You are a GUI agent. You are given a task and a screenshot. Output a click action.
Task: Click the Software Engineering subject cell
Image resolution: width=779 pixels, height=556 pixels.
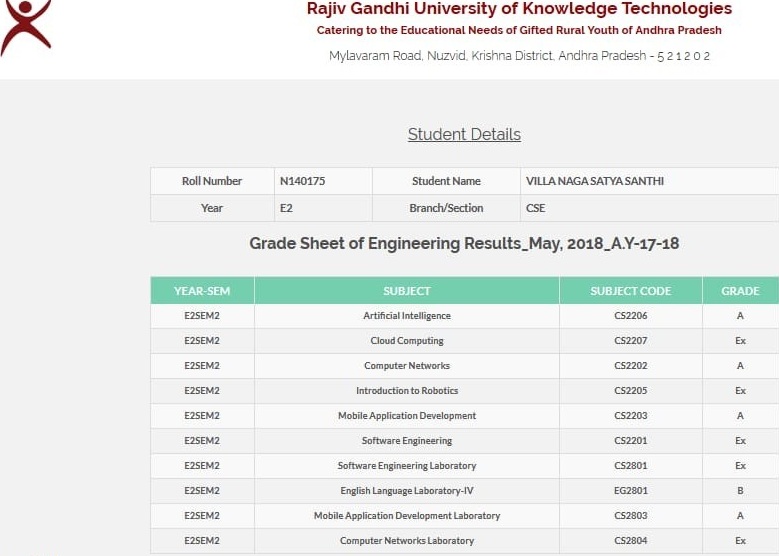click(x=407, y=441)
